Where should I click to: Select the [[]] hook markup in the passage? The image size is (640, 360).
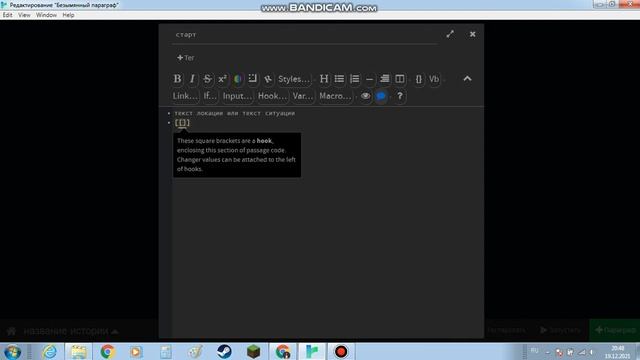[182, 122]
